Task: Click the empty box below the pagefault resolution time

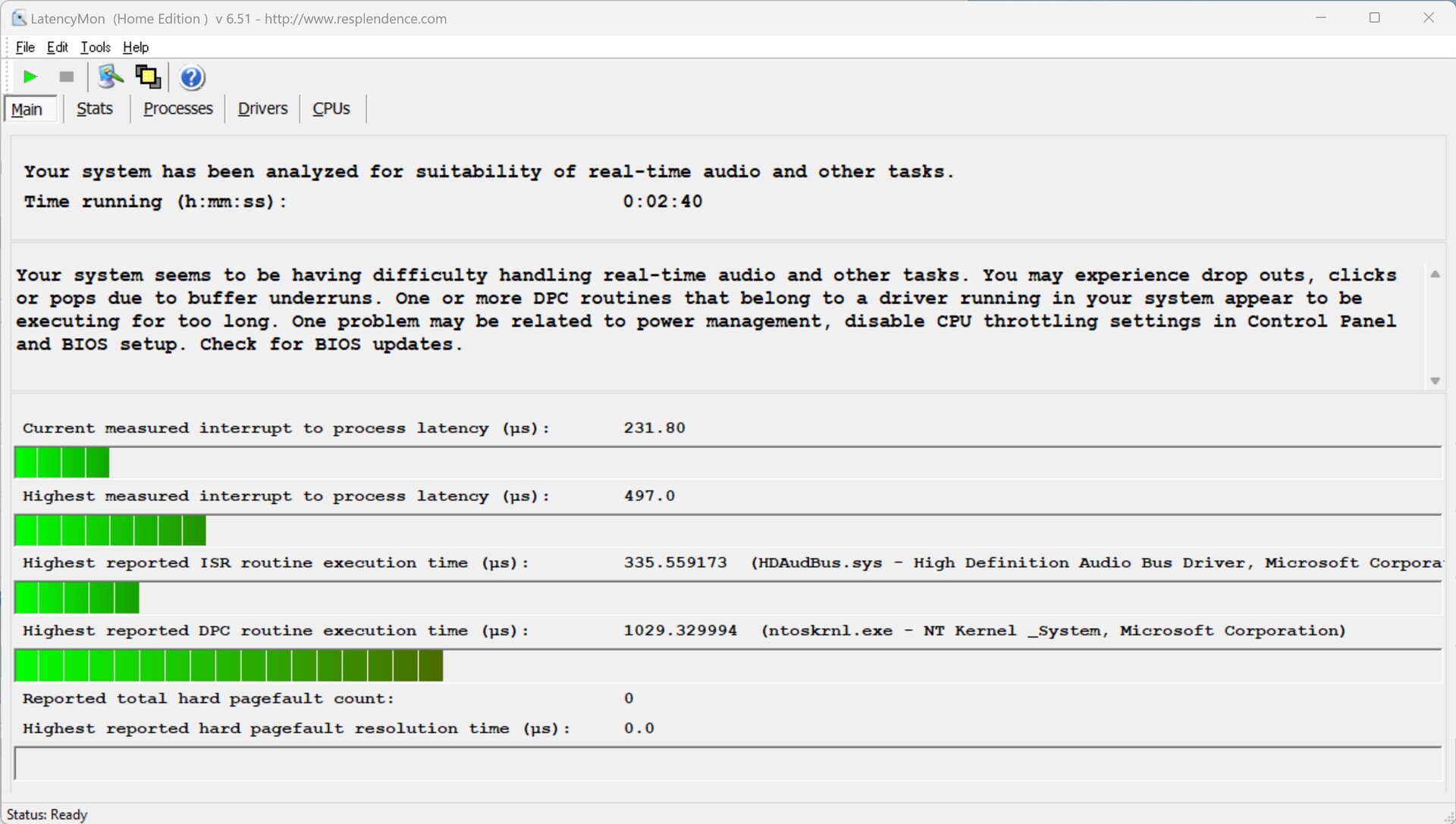Action: pyautogui.click(x=726, y=763)
